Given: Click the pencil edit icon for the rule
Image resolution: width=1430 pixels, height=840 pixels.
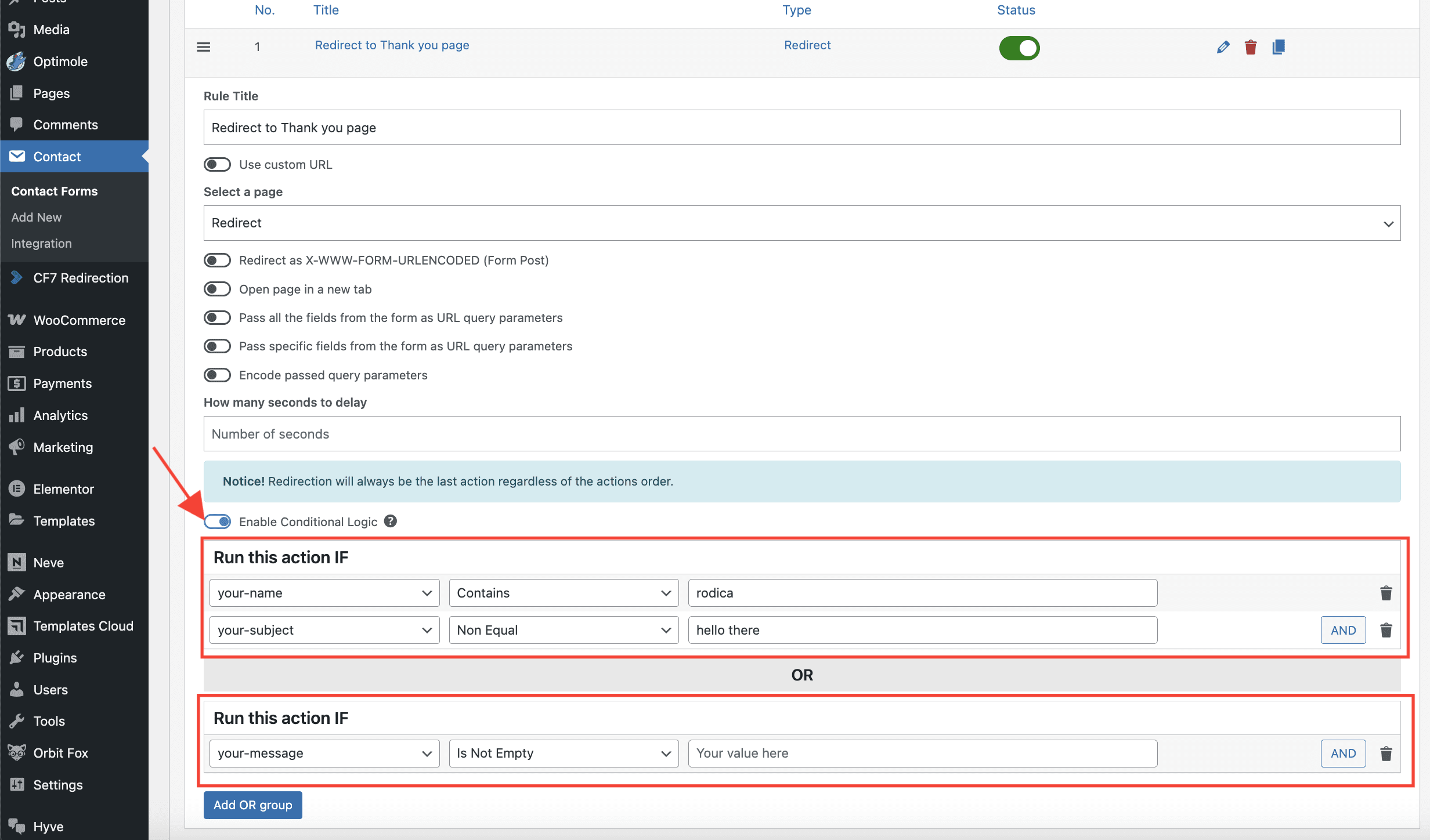Looking at the screenshot, I should pyautogui.click(x=1223, y=47).
